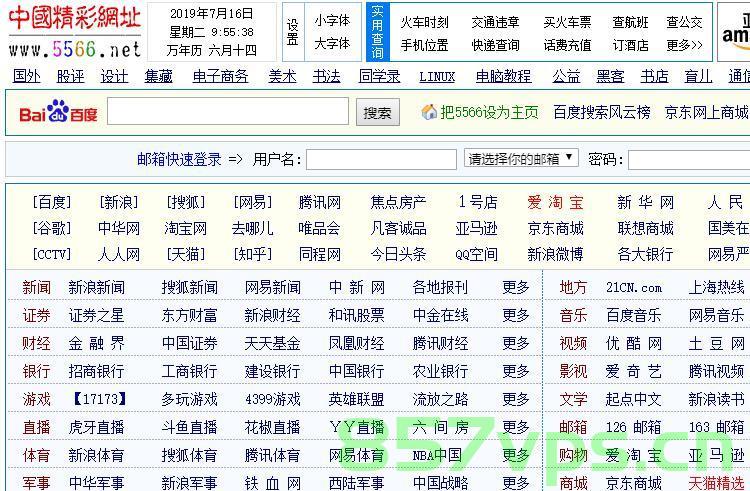Open the 请选择你的邮箱 mailbox dropdown
The height and width of the screenshot is (491, 750).
(521, 158)
